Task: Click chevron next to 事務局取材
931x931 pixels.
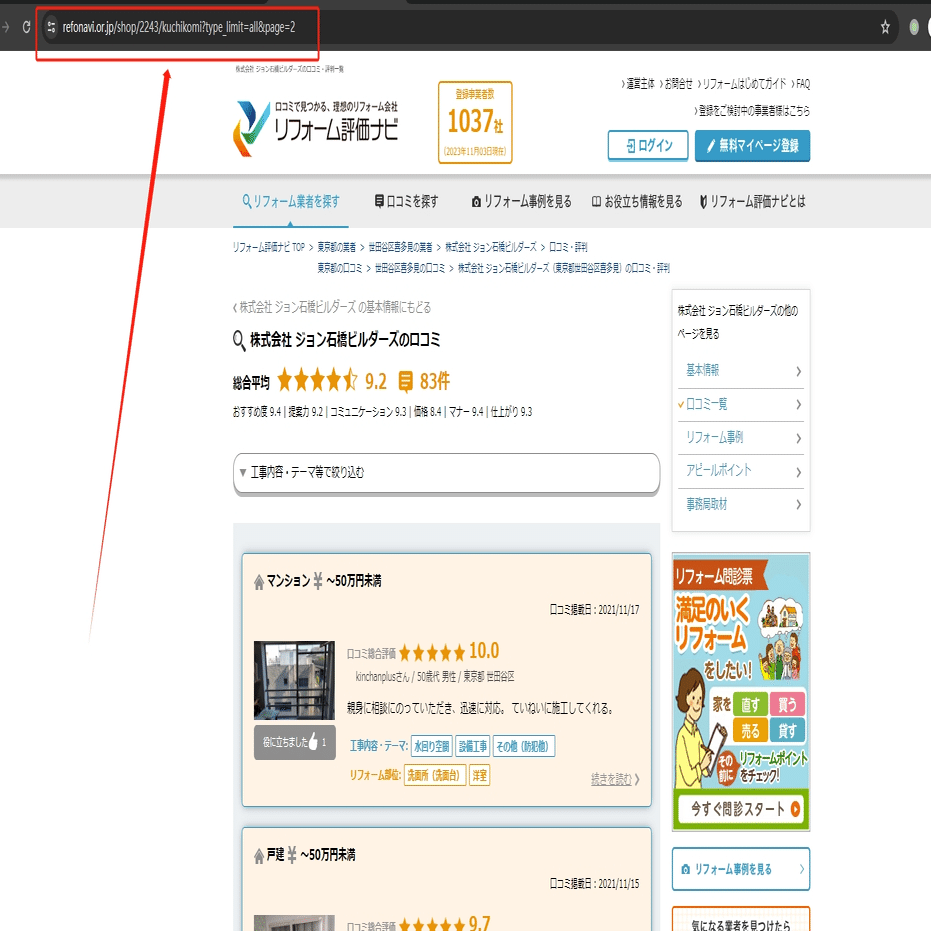Action: (799, 505)
